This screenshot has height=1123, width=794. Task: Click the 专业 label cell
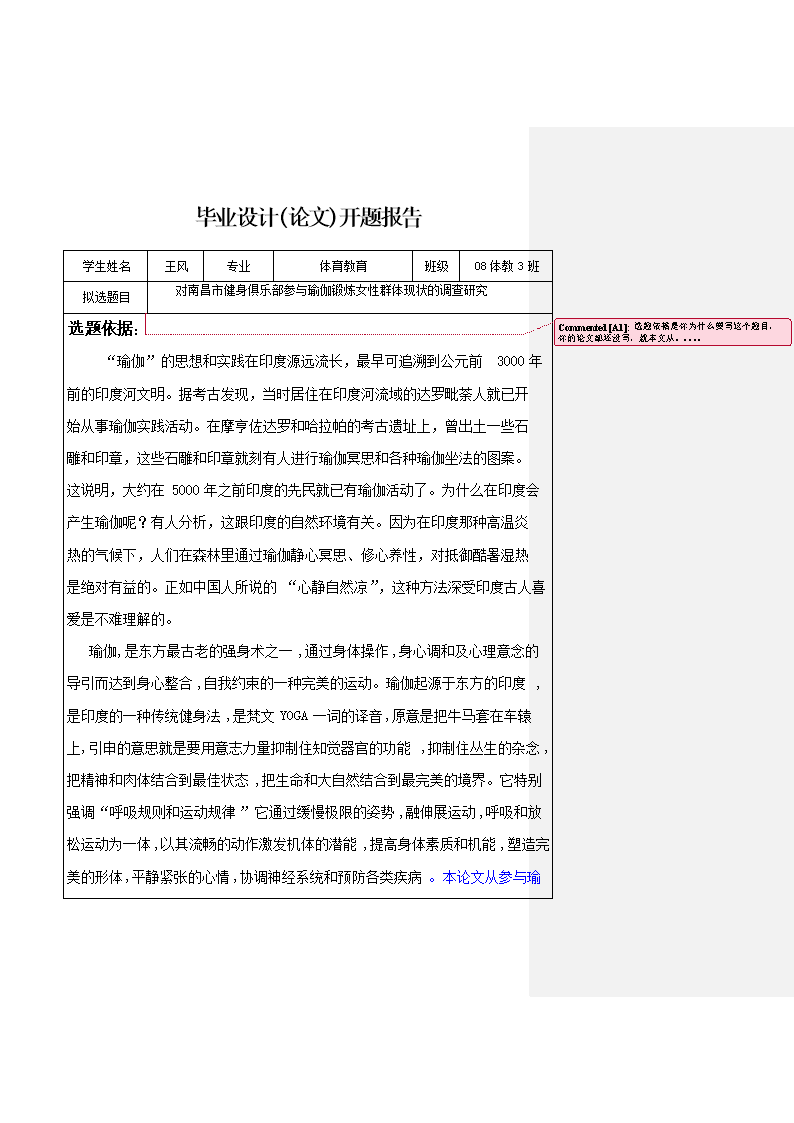point(238,266)
